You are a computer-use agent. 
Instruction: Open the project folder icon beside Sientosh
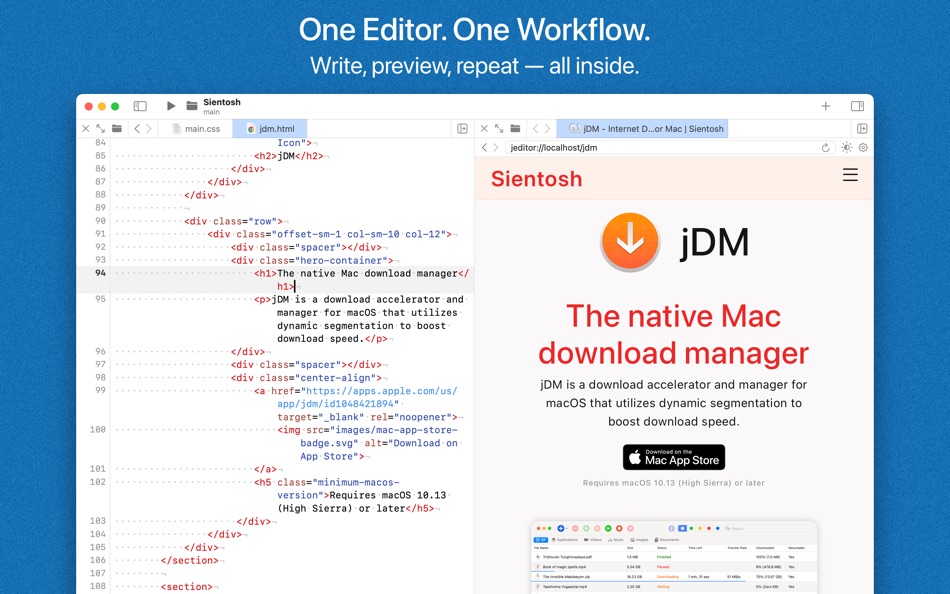pyautogui.click(x=191, y=106)
